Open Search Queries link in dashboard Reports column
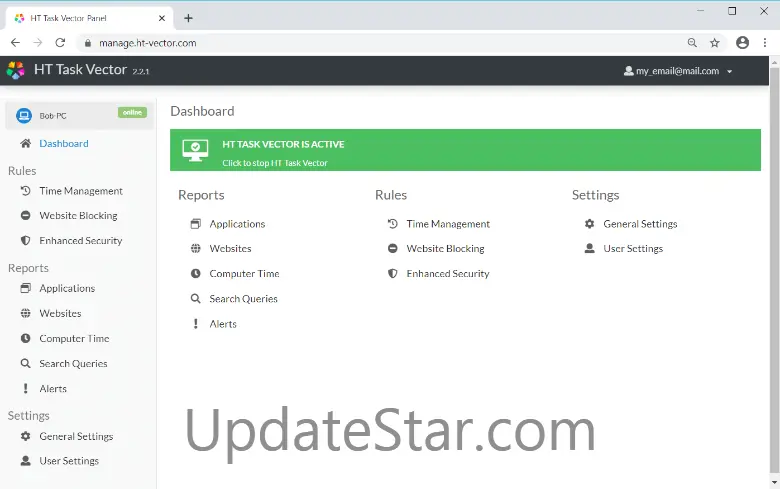The height and width of the screenshot is (489, 780). (x=243, y=299)
